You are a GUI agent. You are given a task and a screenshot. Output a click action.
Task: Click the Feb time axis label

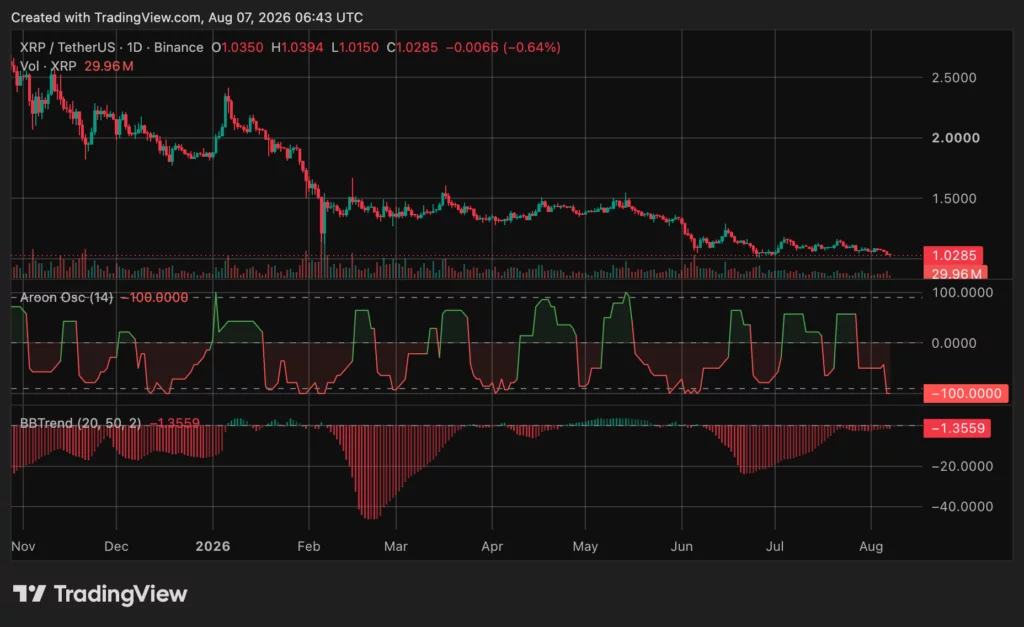[x=309, y=546]
